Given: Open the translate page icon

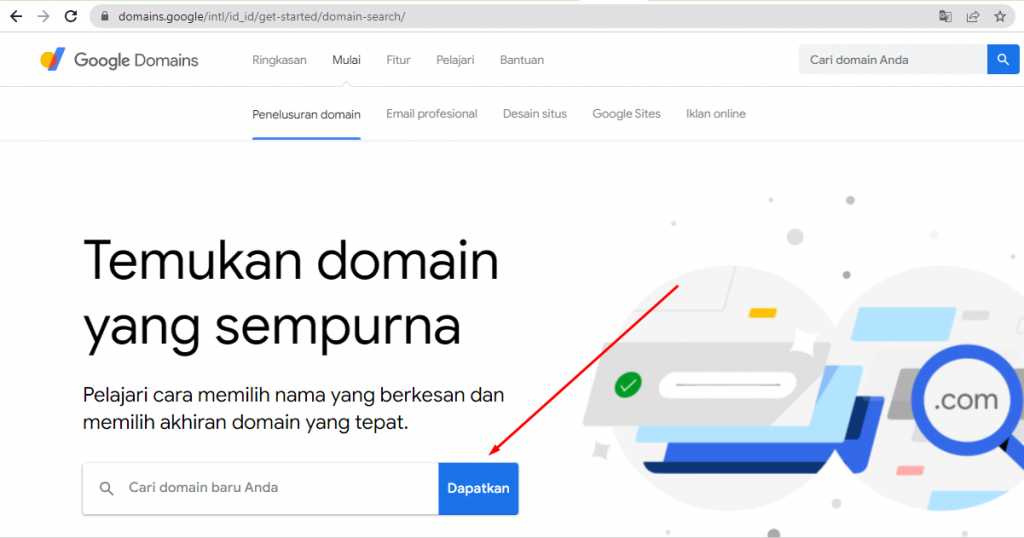Looking at the screenshot, I should (945, 17).
